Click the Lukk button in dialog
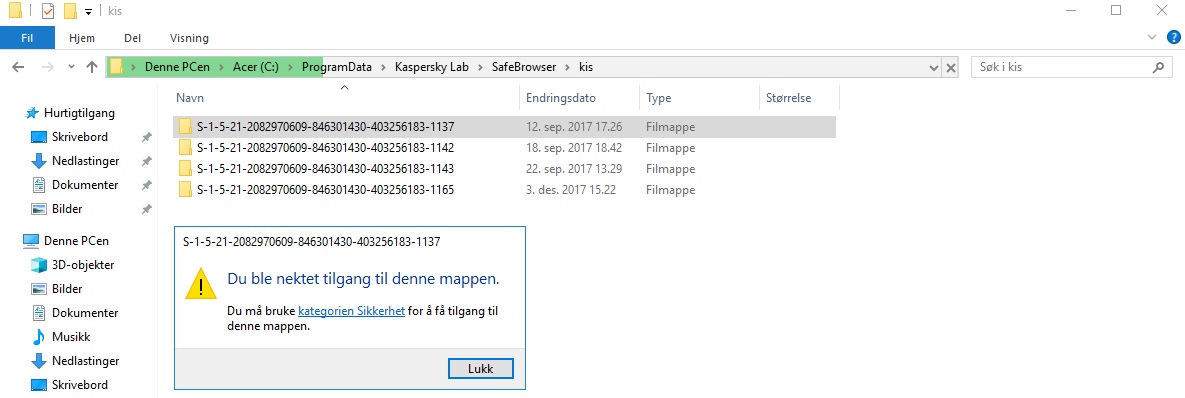This screenshot has width=1185, height=398. coord(481,368)
